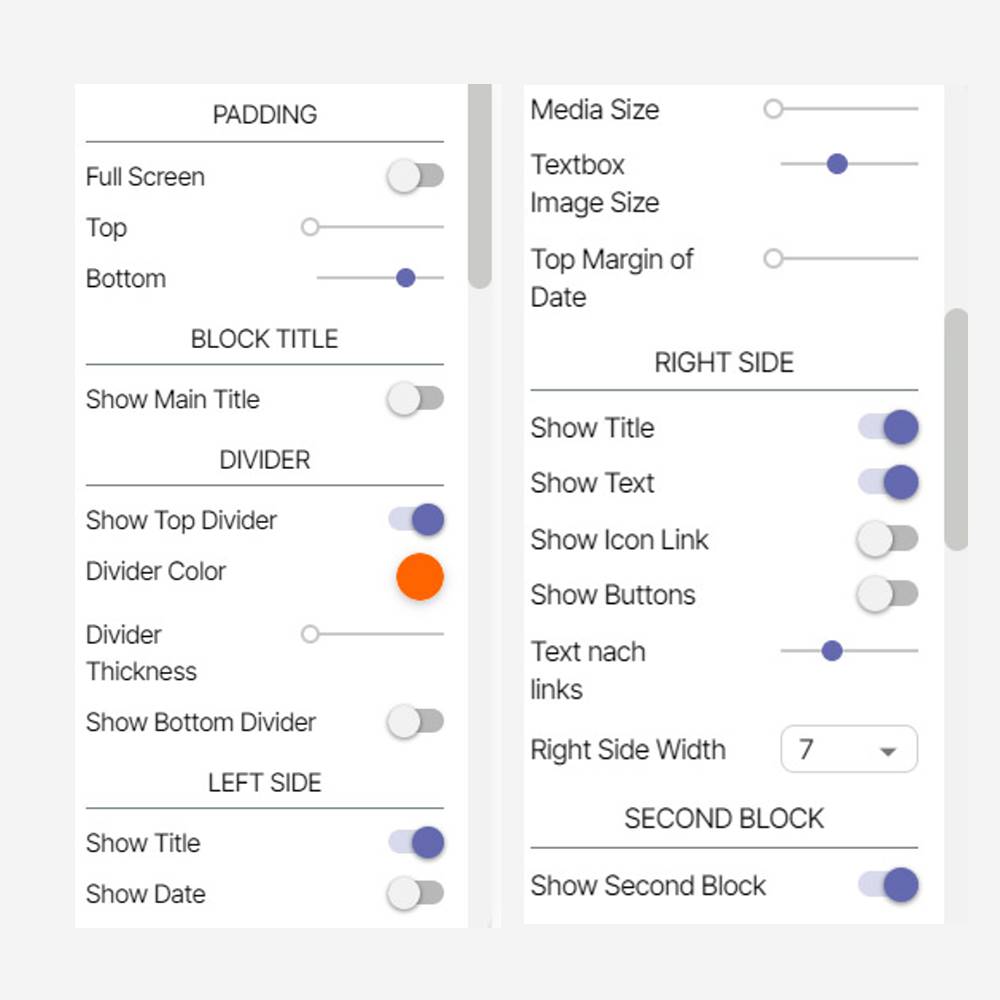Turn on Show Main Title switch

pyautogui.click(x=416, y=399)
